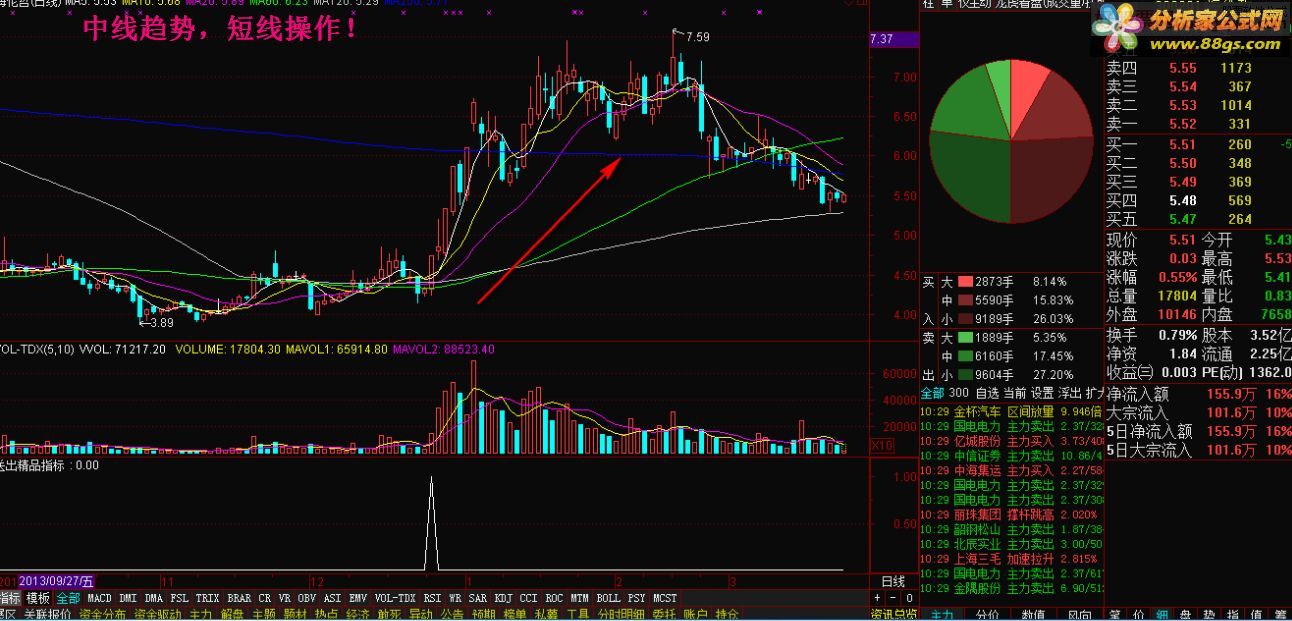Image resolution: width=1292 pixels, height=621 pixels.
Task: Open the 北辰实业 主力卖出 alert row
Action: point(1011,544)
